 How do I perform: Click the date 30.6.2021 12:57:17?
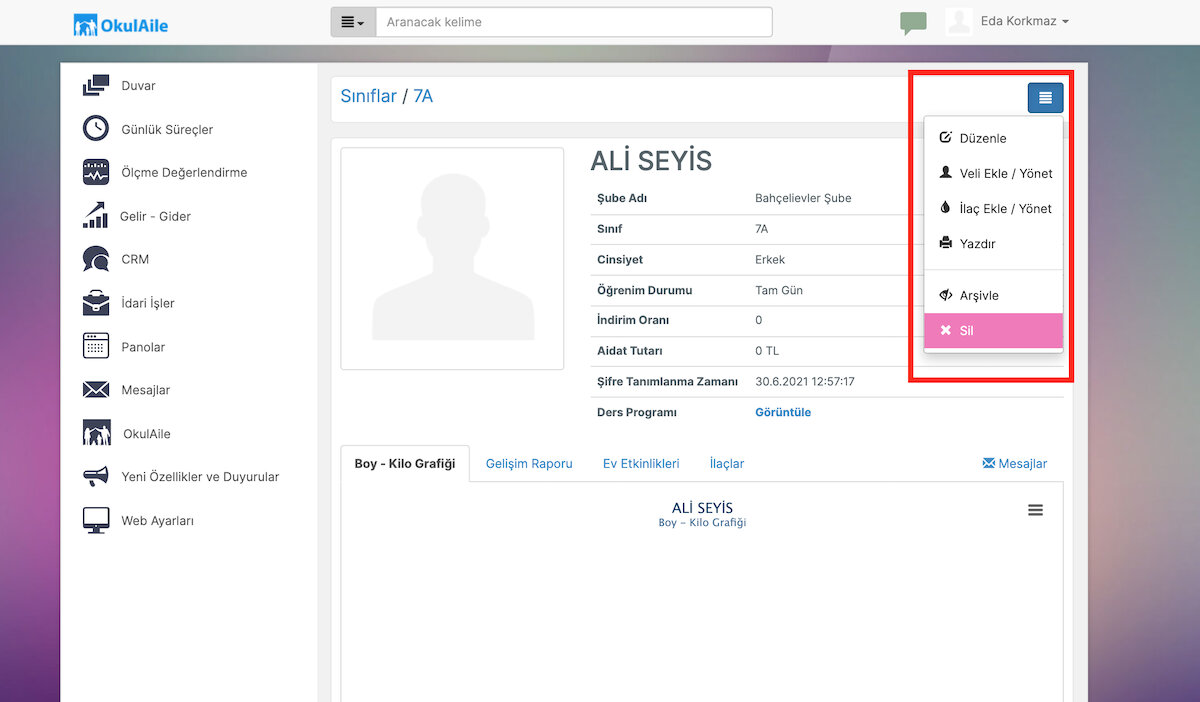805,382
